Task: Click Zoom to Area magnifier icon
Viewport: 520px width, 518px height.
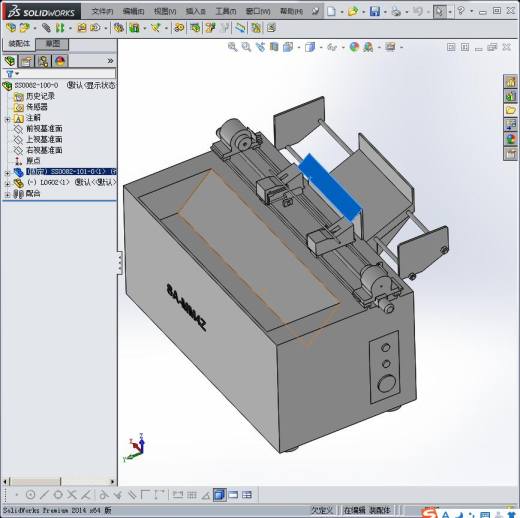Action: tap(246, 47)
